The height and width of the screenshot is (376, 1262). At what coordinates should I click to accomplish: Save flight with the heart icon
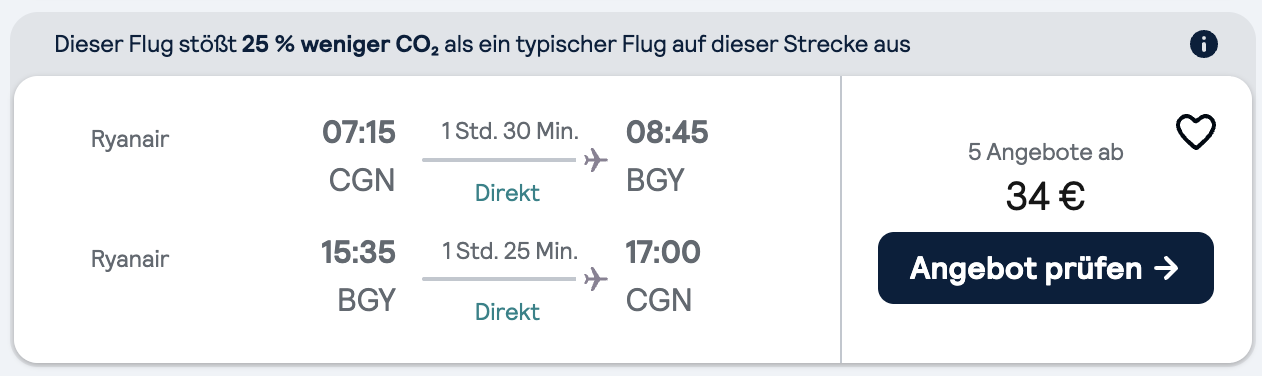(1195, 134)
